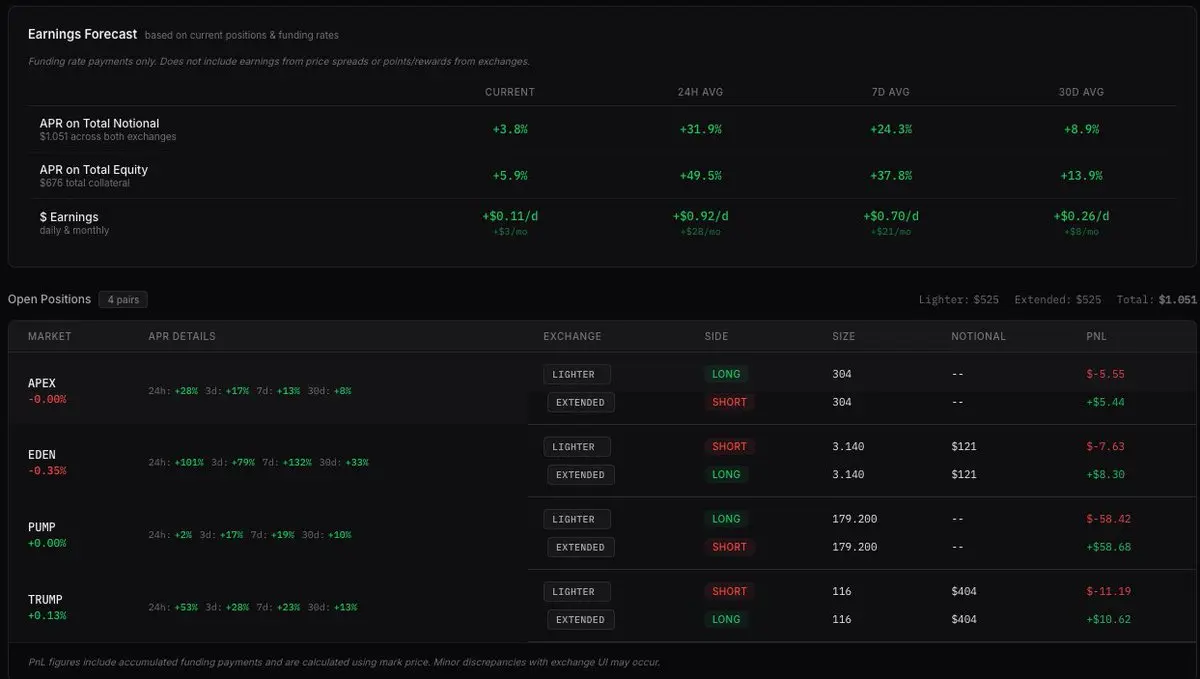The height and width of the screenshot is (679, 1200).
Task: Select the 30D AVG column heading
Action: click(1080, 92)
